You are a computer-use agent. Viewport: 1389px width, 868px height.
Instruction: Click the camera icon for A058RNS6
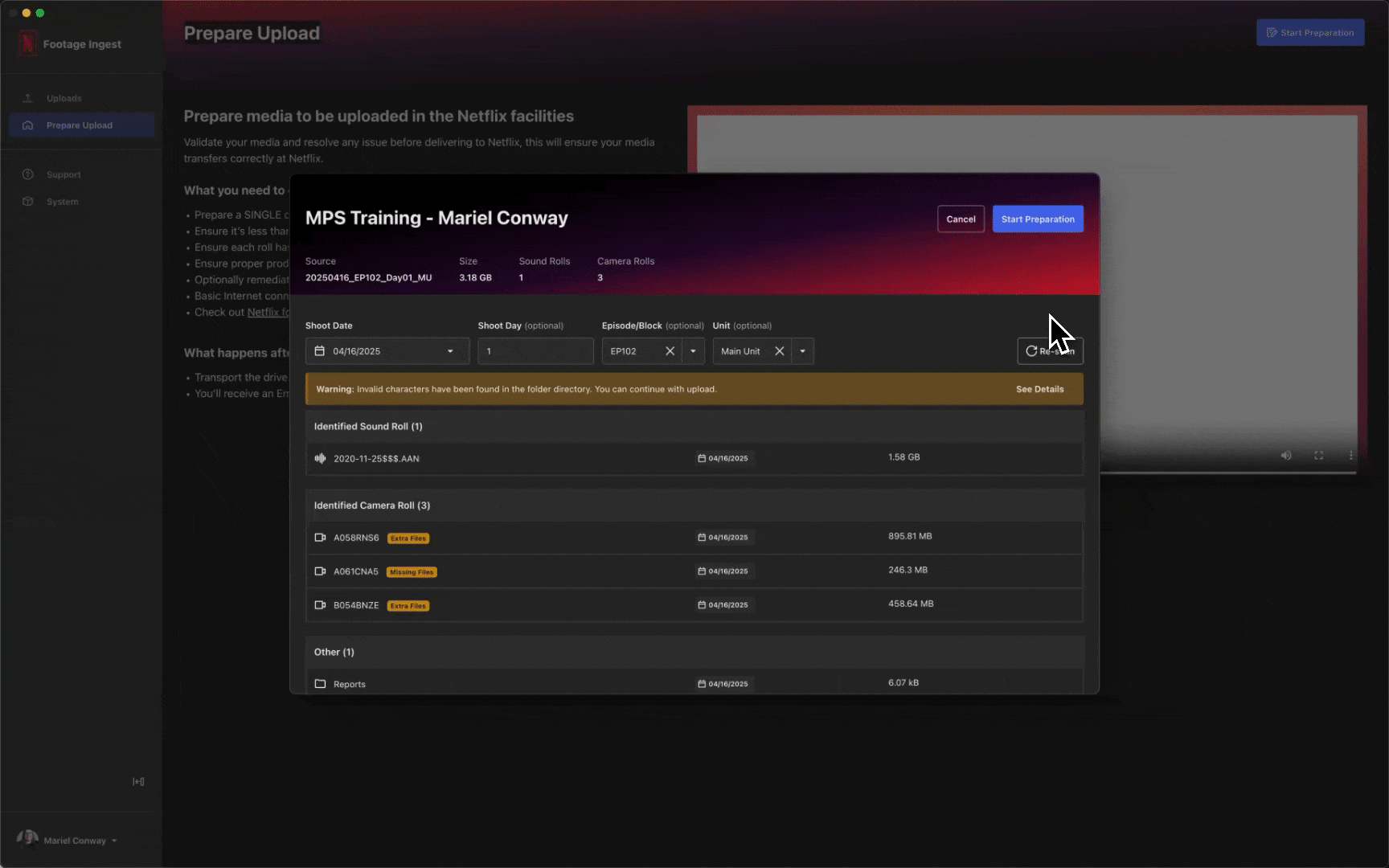pyautogui.click(x=320, y=538)
